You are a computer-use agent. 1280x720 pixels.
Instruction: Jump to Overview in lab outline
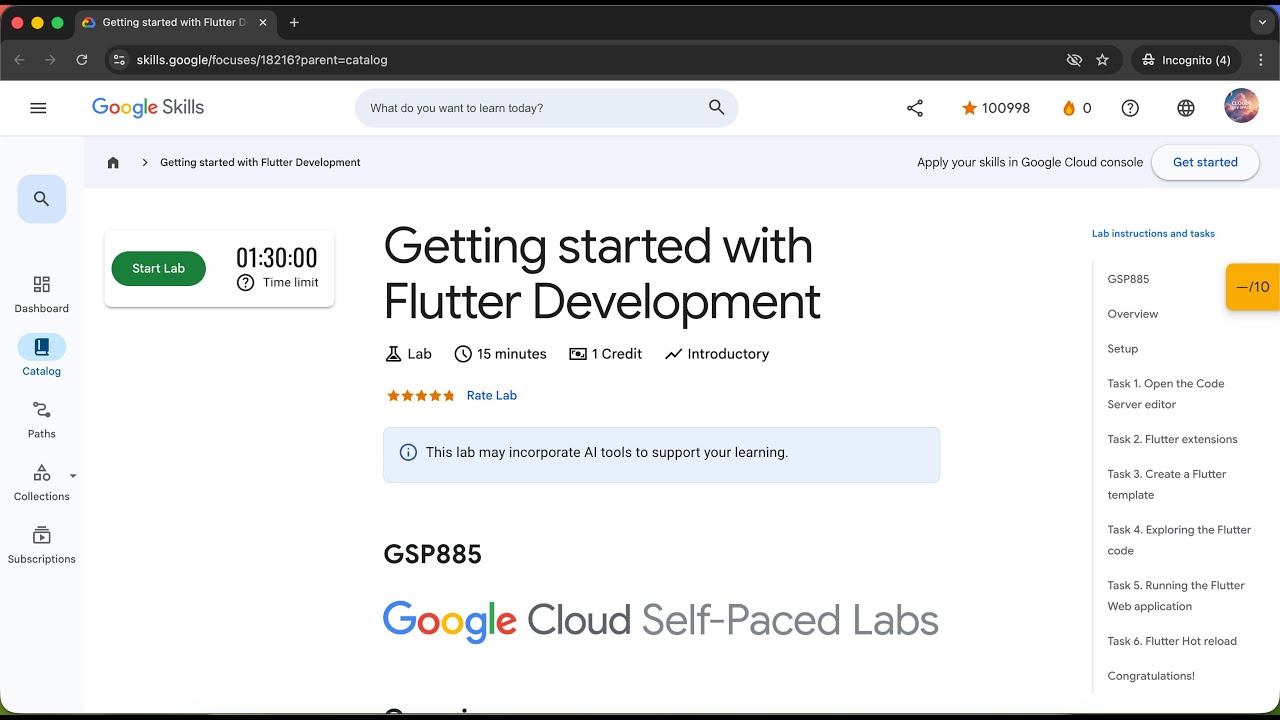[x=1132, y=314]
